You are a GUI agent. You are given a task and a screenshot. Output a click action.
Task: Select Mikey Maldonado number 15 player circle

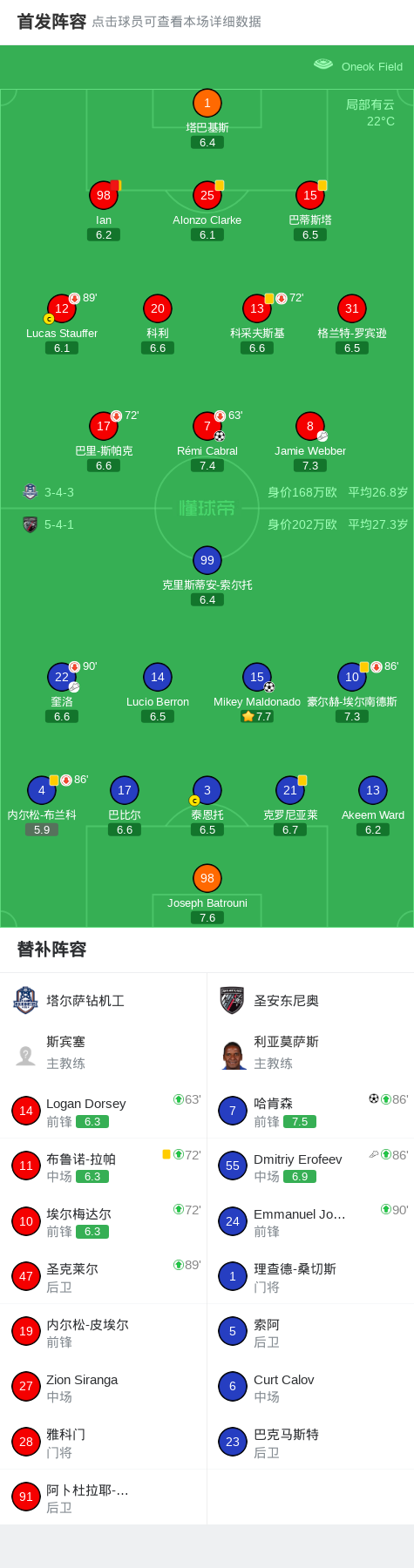coord(257,677)
